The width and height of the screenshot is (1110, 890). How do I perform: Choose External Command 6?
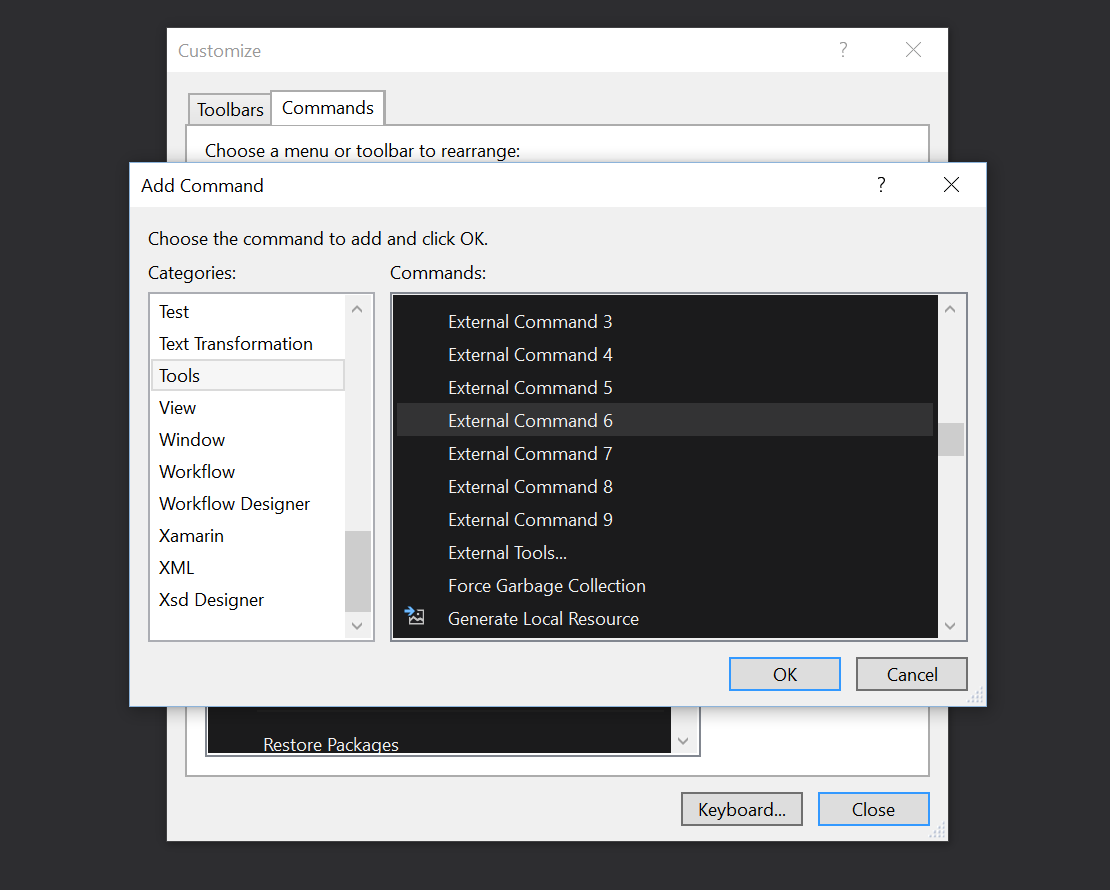[x=665, y=421]
